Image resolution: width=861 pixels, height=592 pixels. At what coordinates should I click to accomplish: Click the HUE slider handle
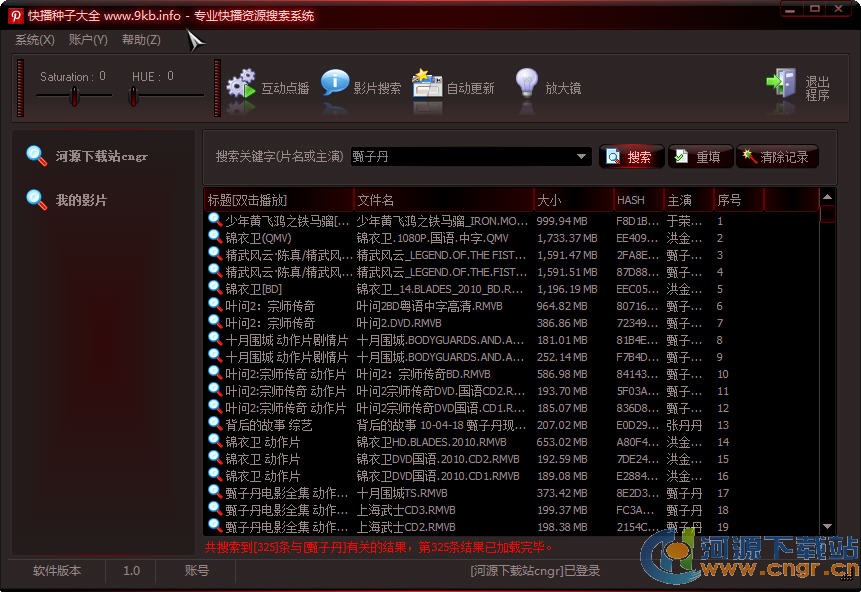[x=134, y=96]
